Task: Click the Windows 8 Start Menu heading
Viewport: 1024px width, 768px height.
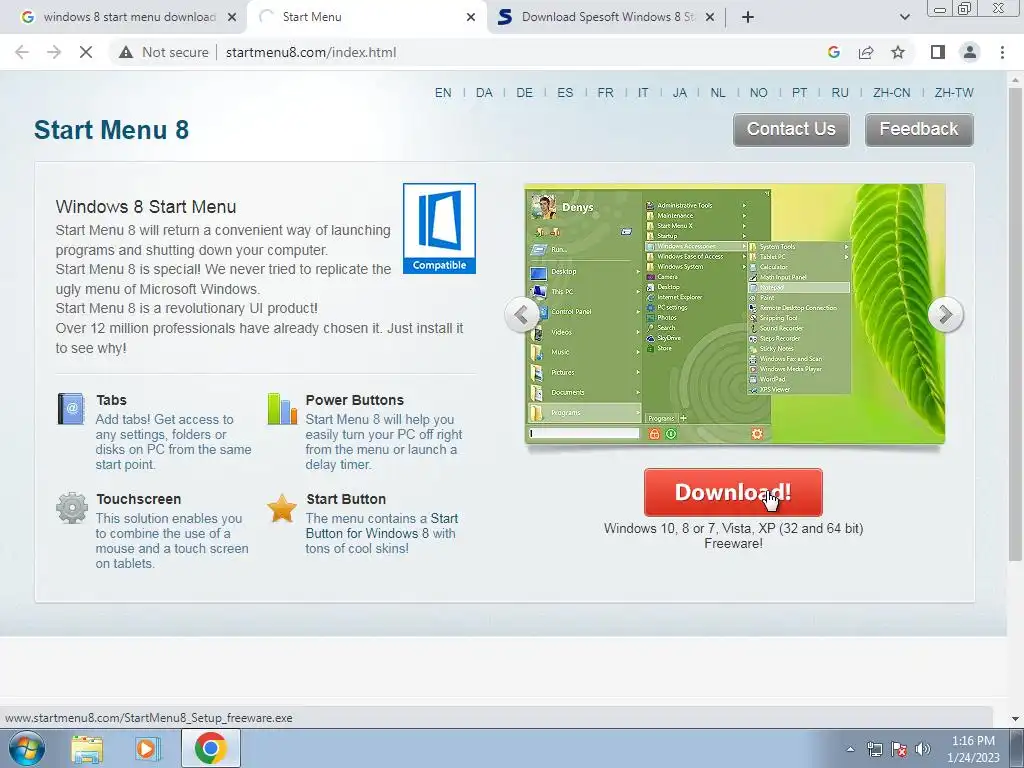Action: tap(146, 207)
